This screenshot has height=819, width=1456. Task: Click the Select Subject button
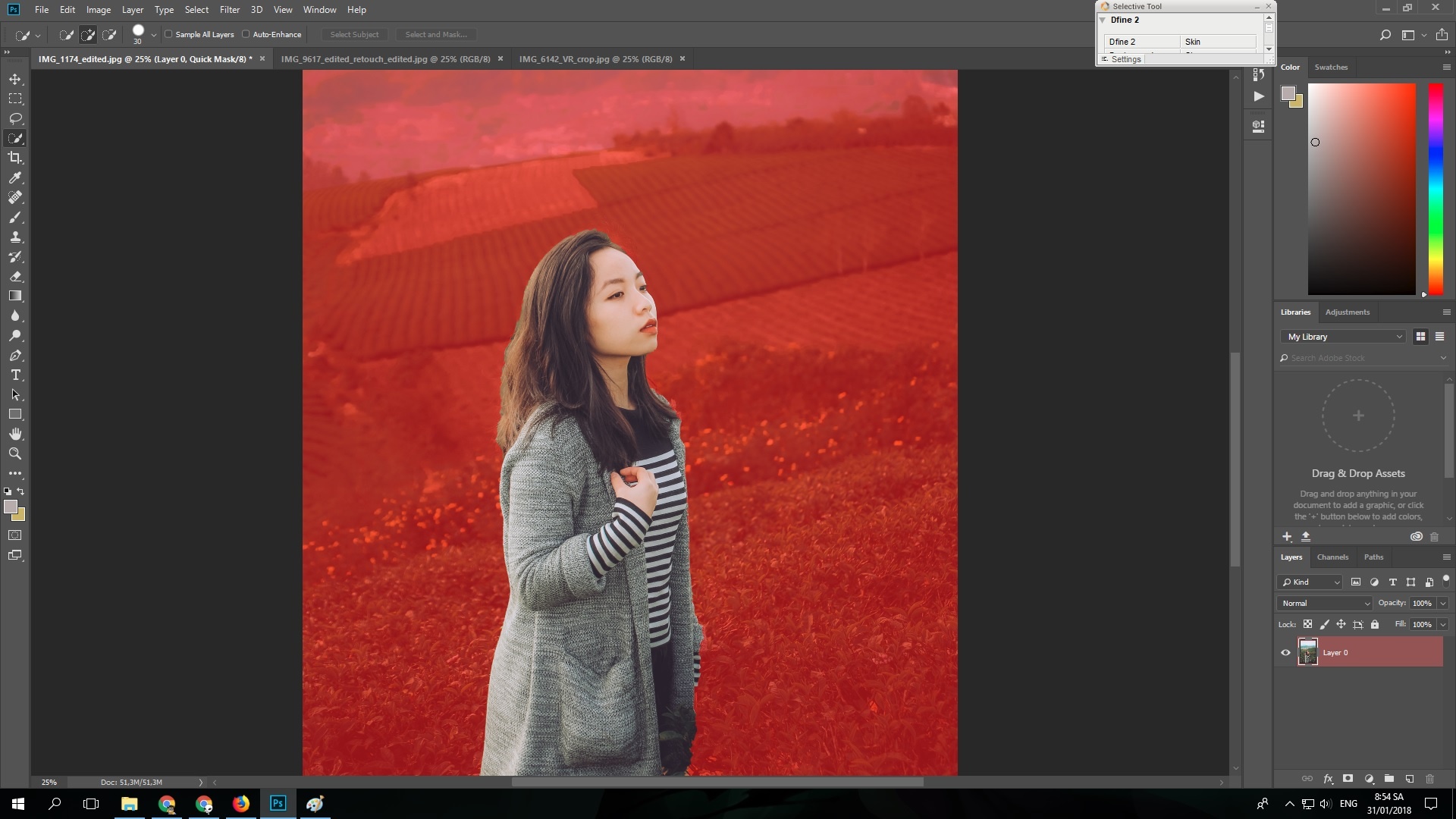pos(354,34)
